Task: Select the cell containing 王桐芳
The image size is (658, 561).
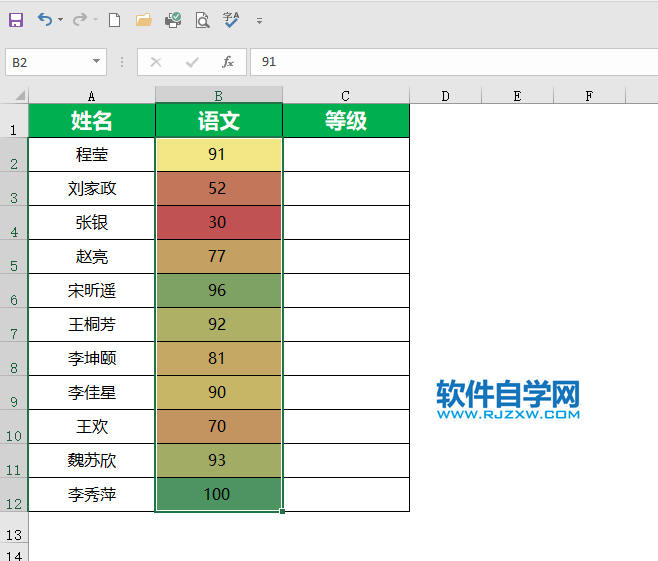Action: pos(91,324)
